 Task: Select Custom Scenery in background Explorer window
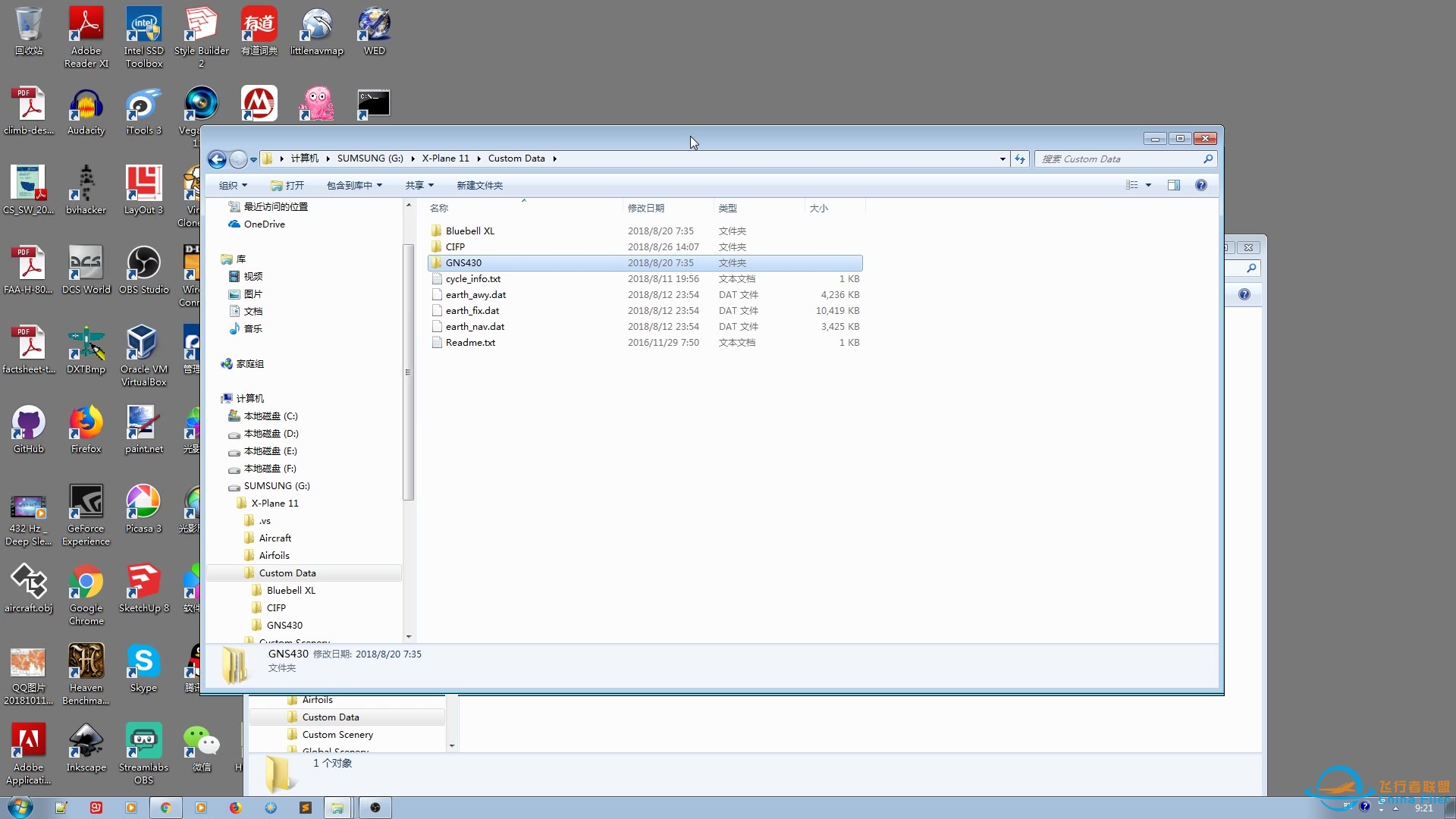(337, 735)
